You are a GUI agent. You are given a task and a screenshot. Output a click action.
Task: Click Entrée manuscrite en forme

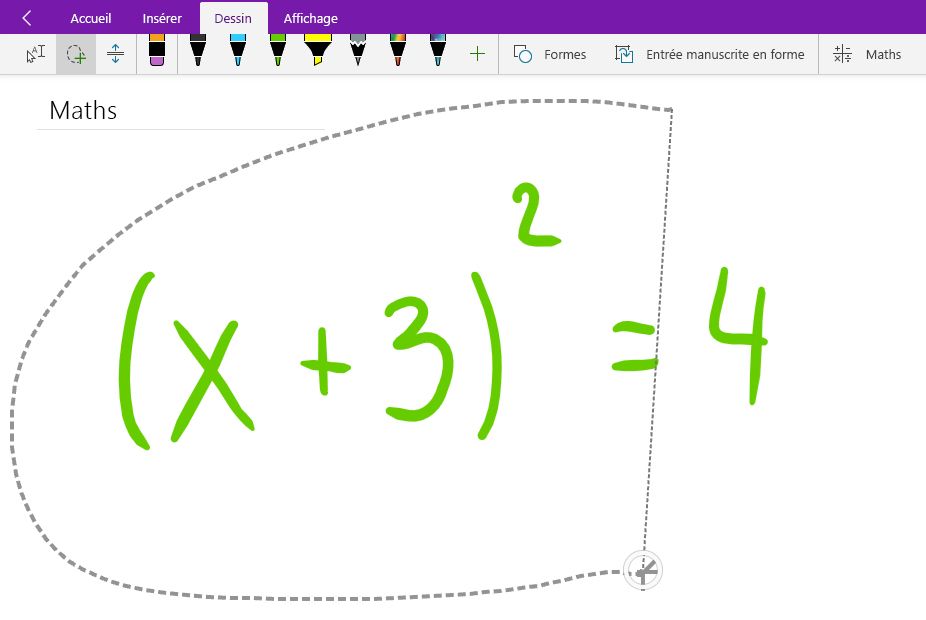pos(709,54)
